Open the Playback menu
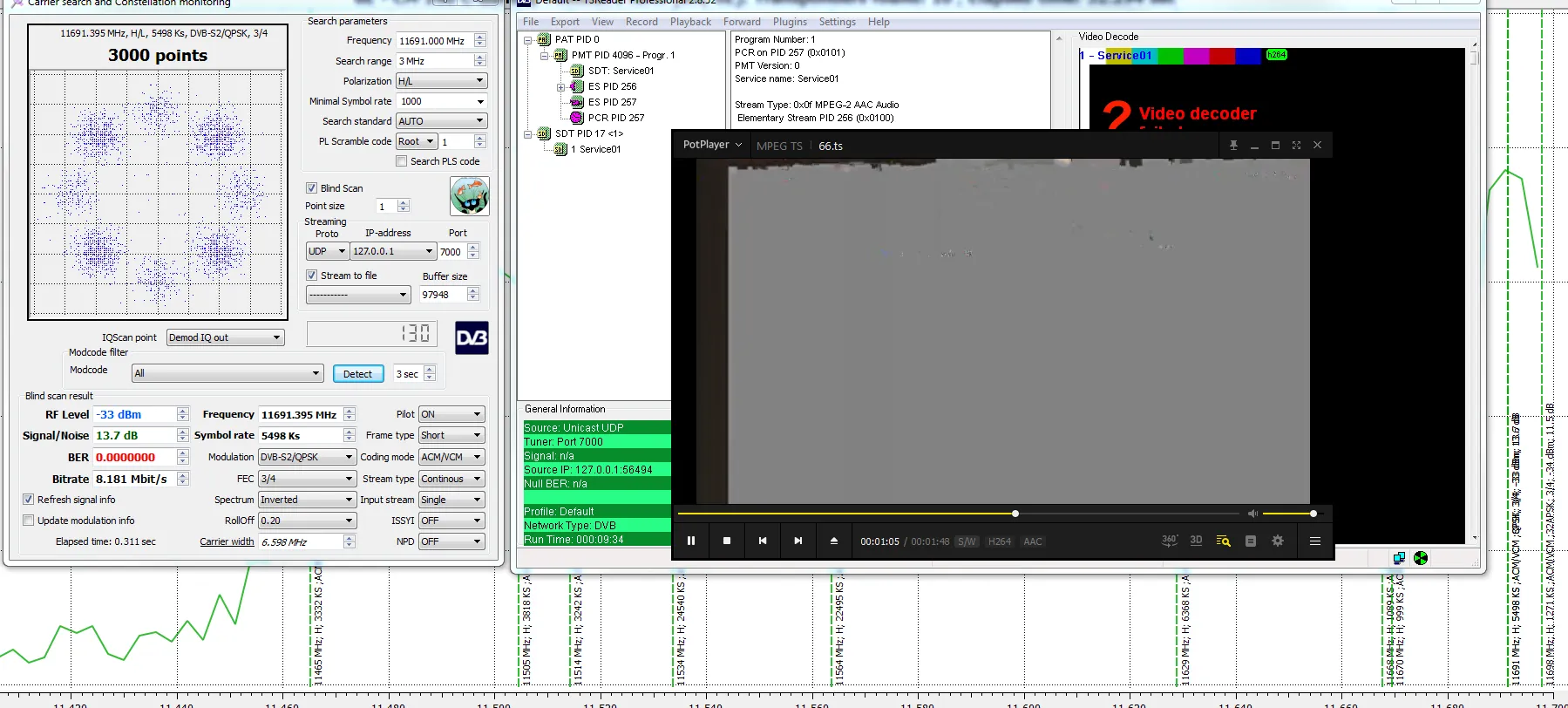This screenshot has width=1568, height=708. click(690, 22)
